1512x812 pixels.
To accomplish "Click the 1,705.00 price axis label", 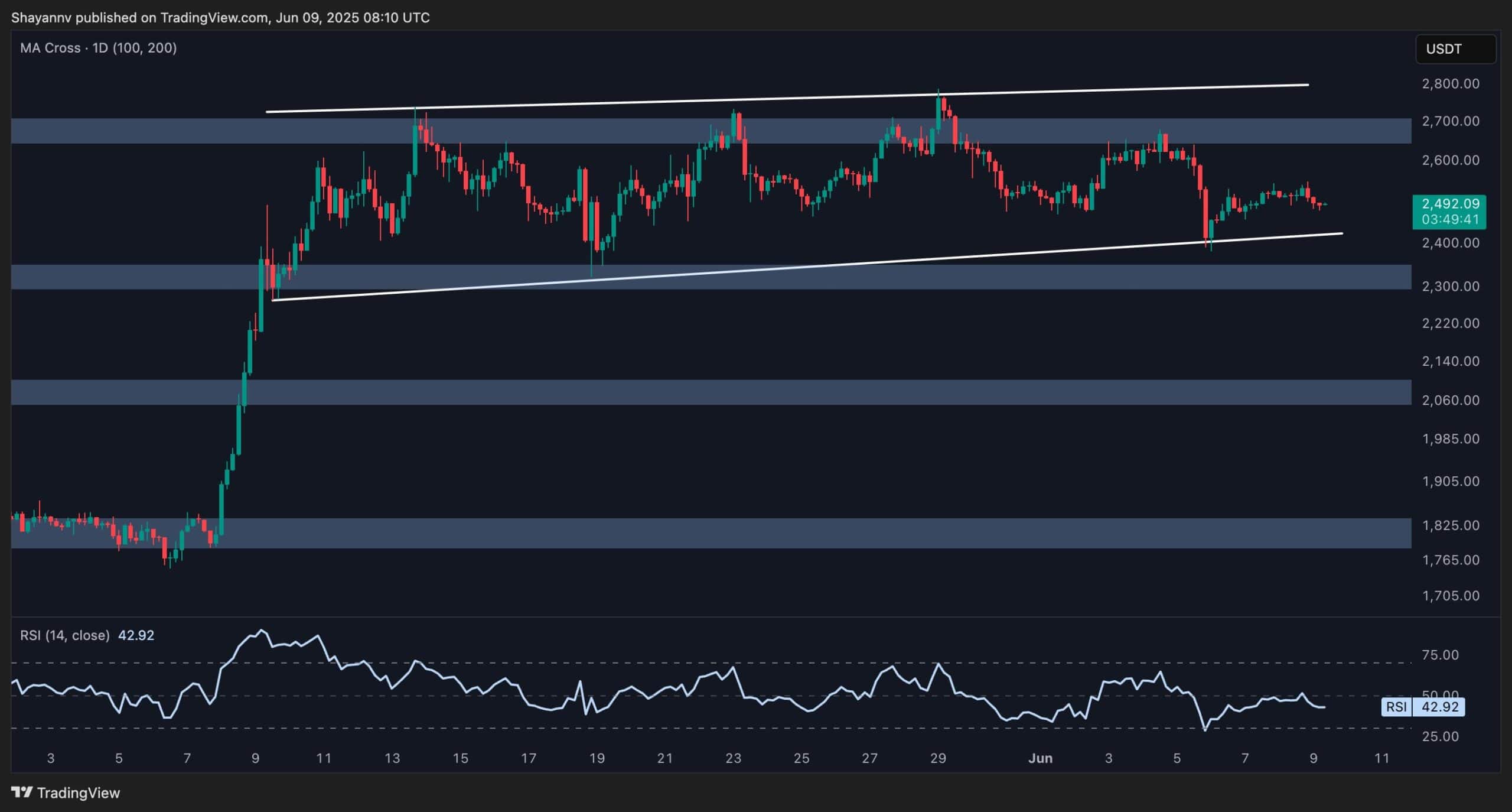I will [x=1451, y=596].
